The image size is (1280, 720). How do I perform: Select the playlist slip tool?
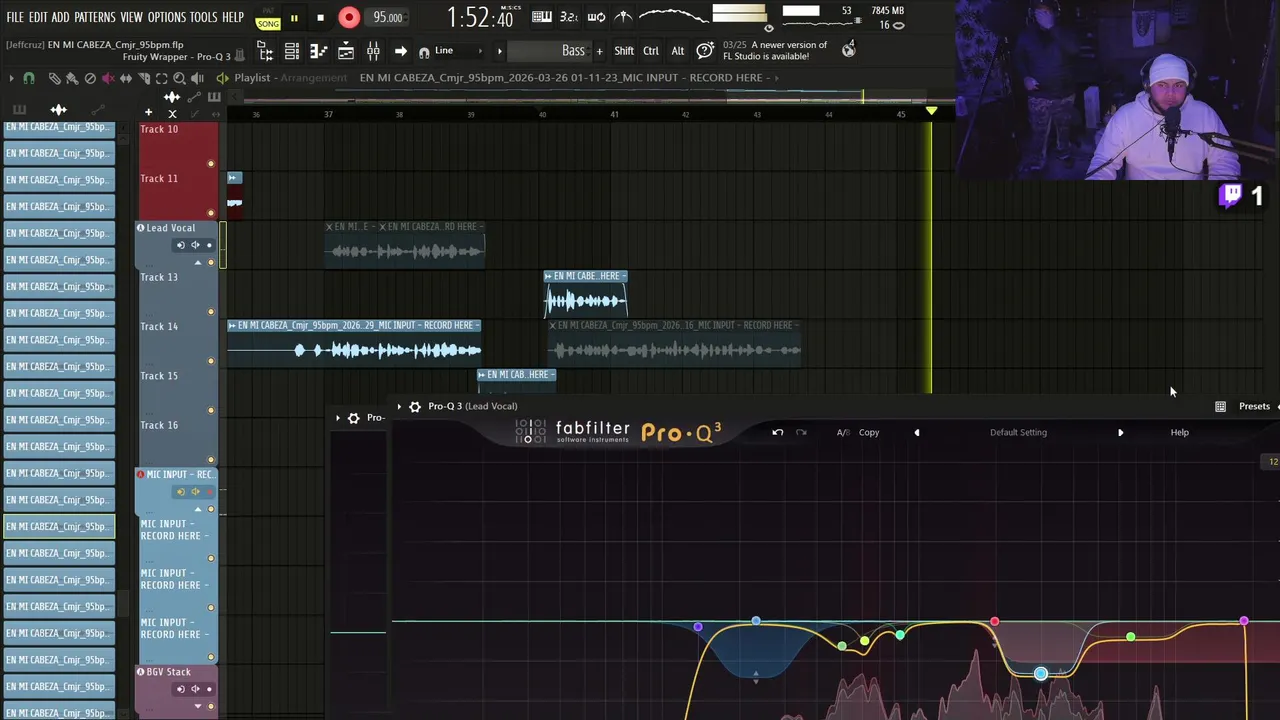coord(126,78)
